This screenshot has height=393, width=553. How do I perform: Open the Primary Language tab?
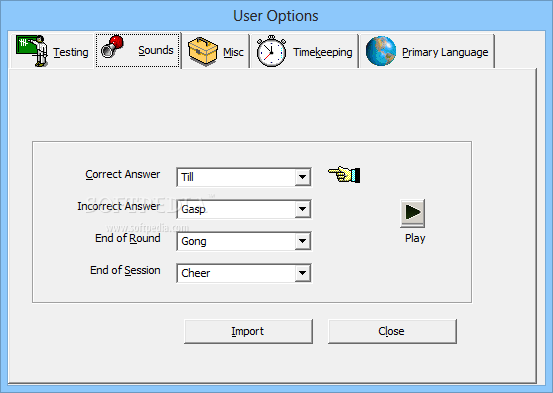[x=427, y=51]
